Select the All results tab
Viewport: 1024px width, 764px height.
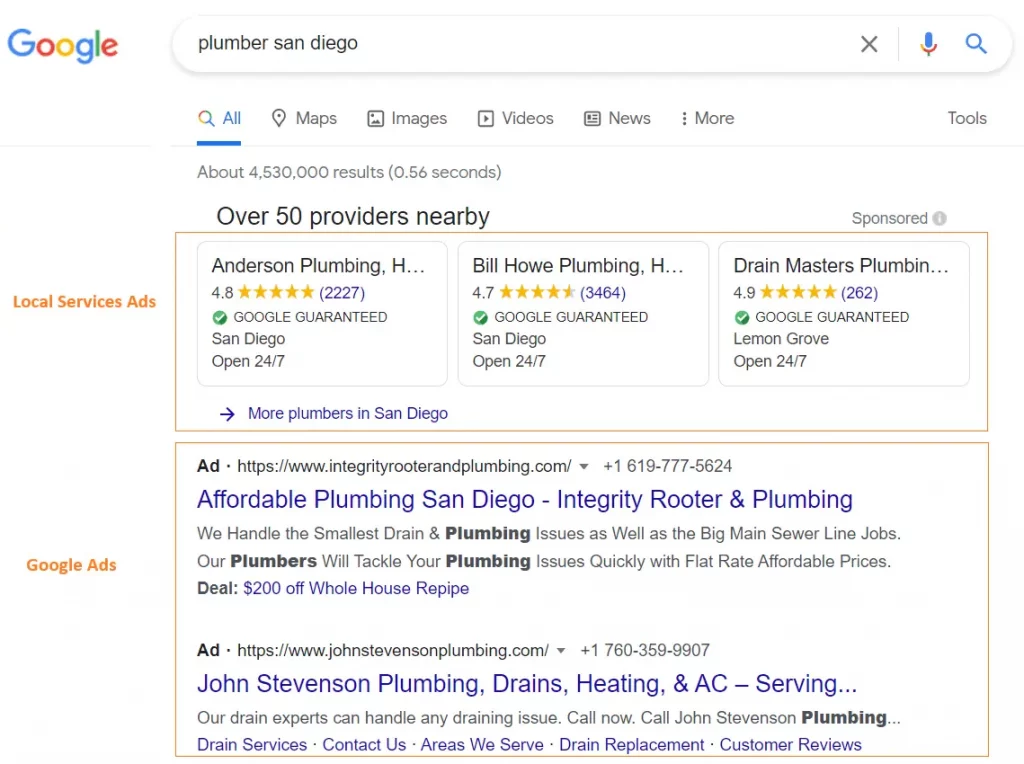click(219, 118)
